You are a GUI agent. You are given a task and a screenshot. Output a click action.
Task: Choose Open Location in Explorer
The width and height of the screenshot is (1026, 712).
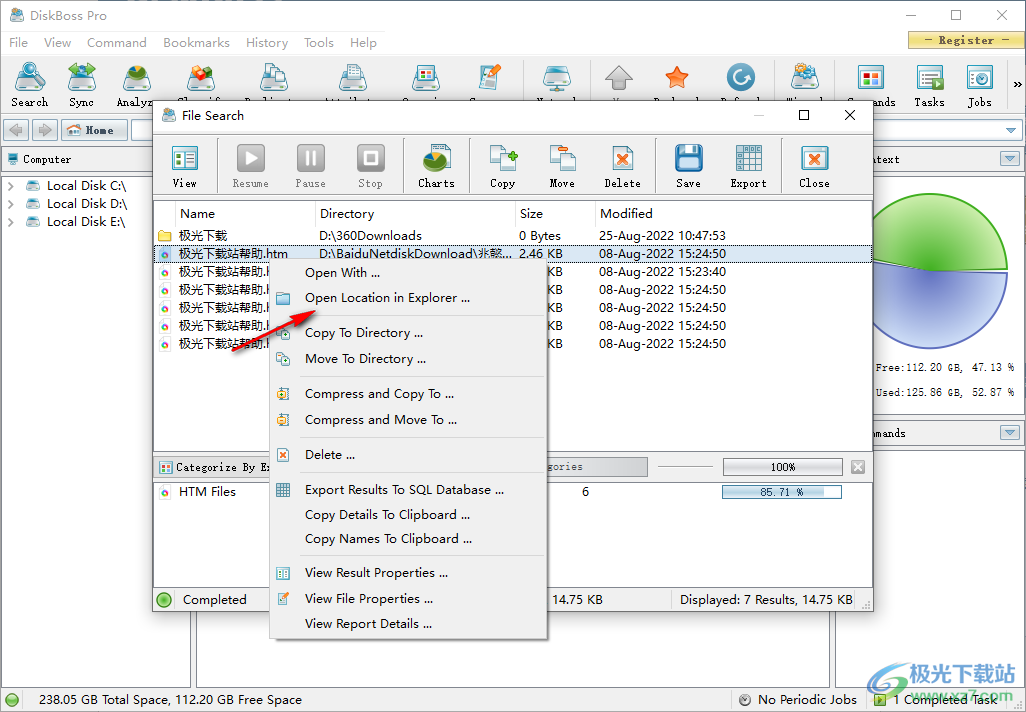click(x=408, y=298)
